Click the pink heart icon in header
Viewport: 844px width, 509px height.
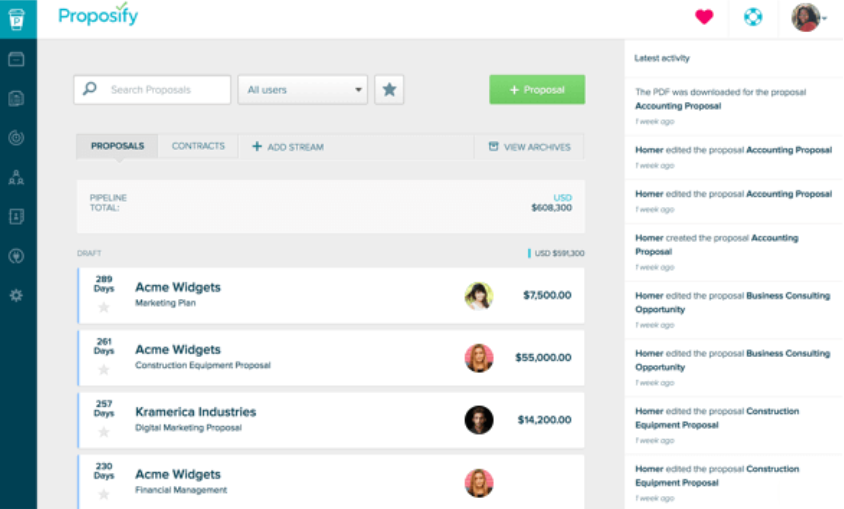click(x=704, y=17)
